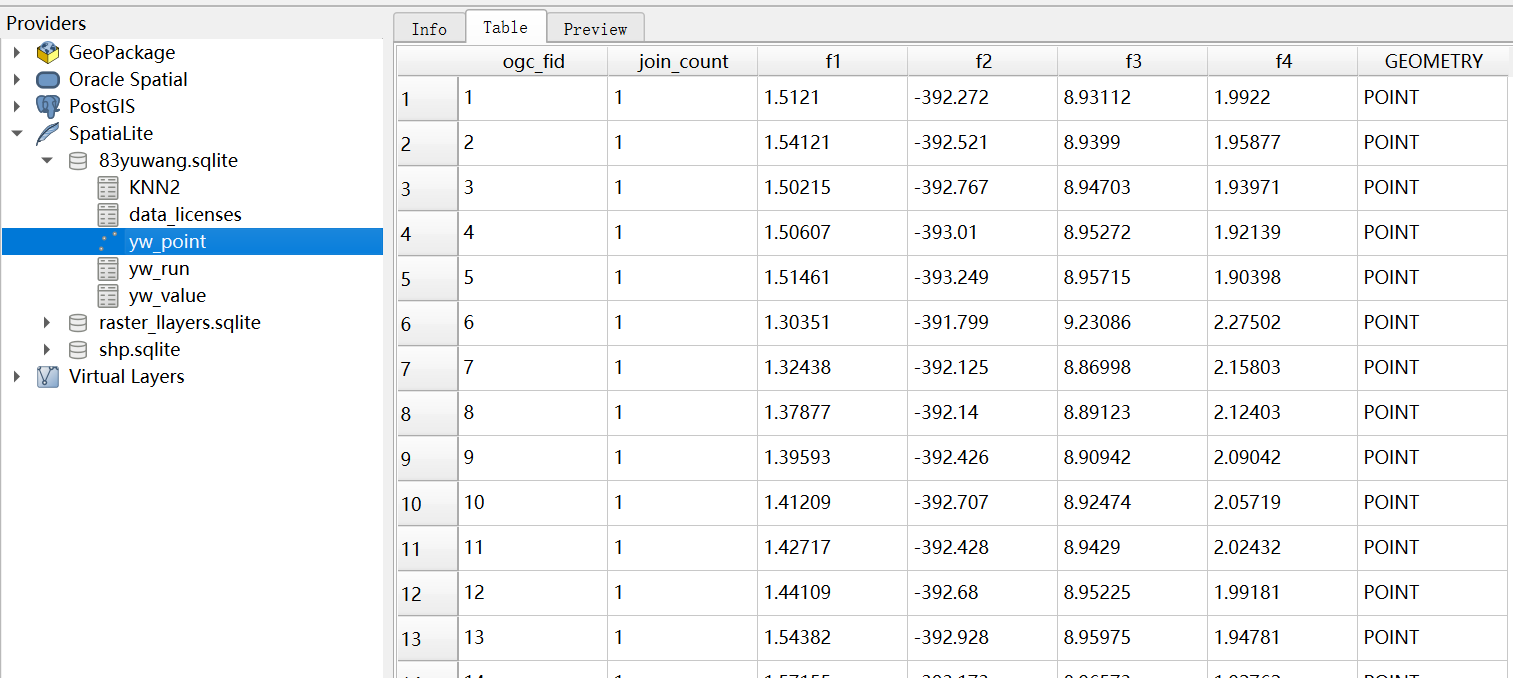This screenshot has height=678, width=1513.
Task: Click the SpatiaLite feather icon
Action: tap(47, 134)
